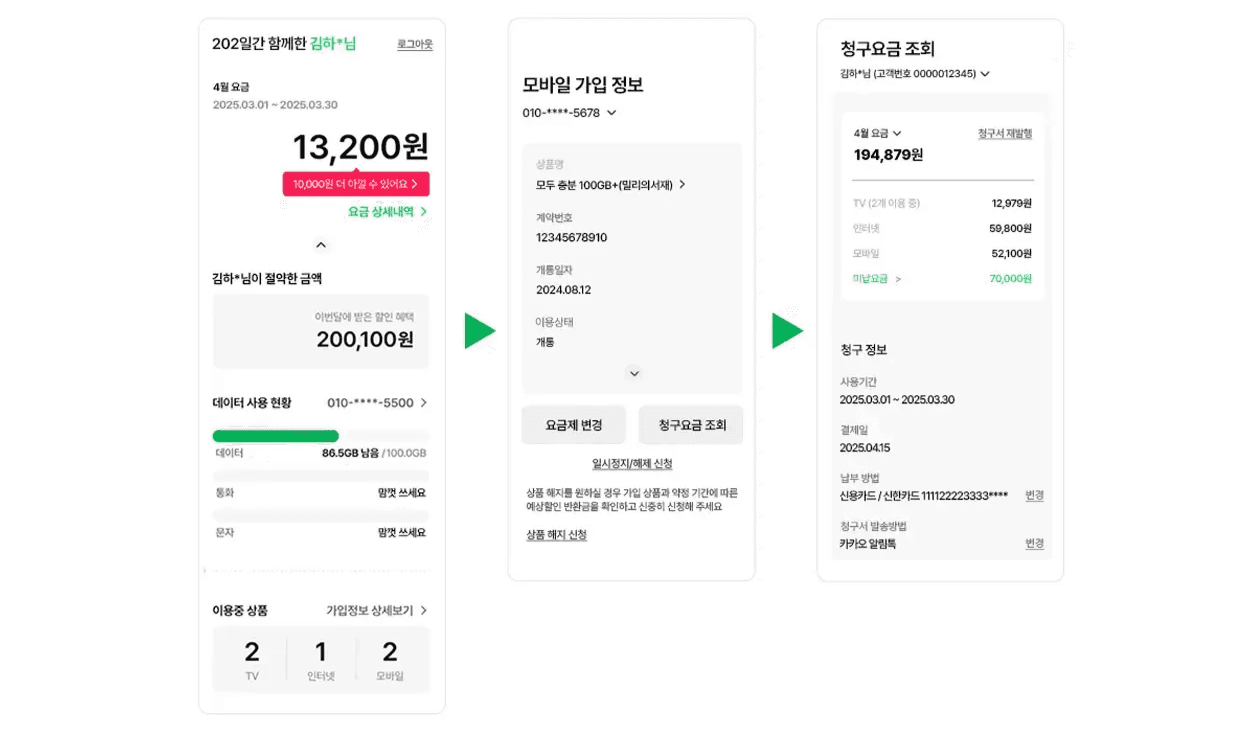Expand the 4월 요금 dropdown in 청구요금 조회
The width and height of the screenshot is (1248, 730).
pyautogui.click(x=876, y=132)
